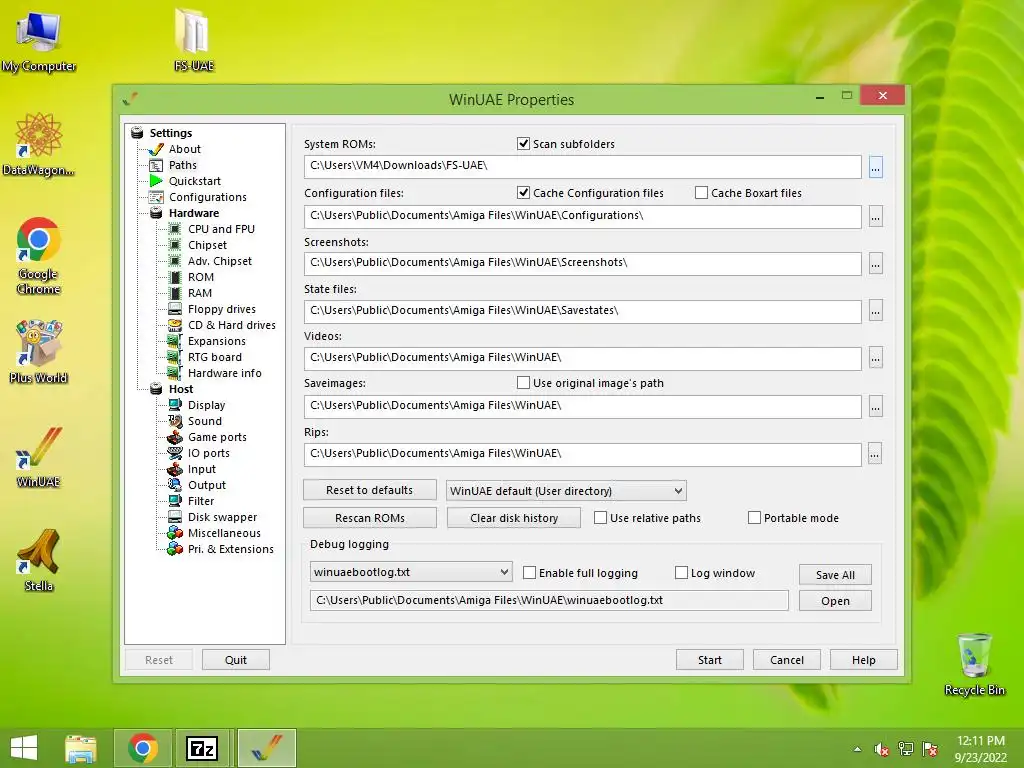Screen dimensions: 1024x768
Task: Enable Portable mode checkbox
Action: point(754,518)
